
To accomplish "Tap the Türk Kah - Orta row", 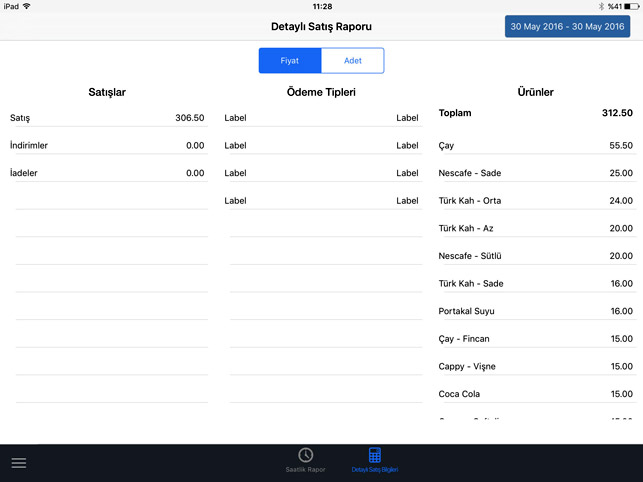I will 535,201.
